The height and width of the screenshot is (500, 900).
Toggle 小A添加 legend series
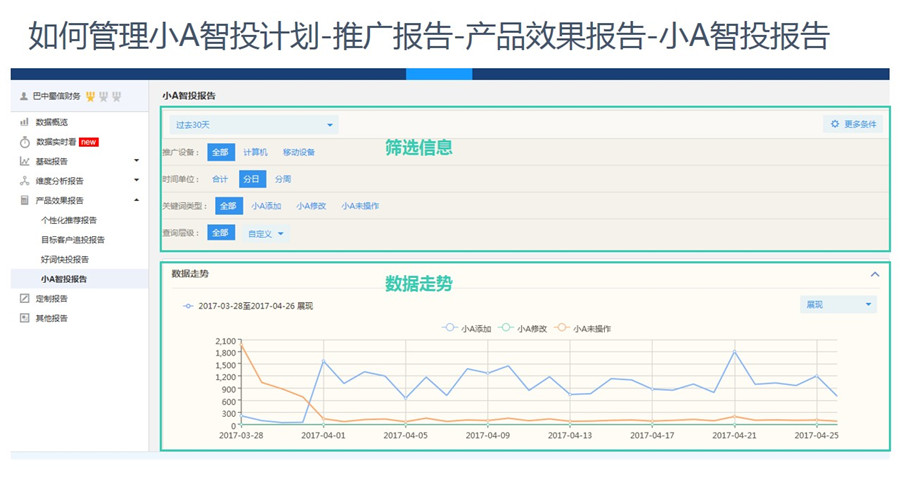467,328
